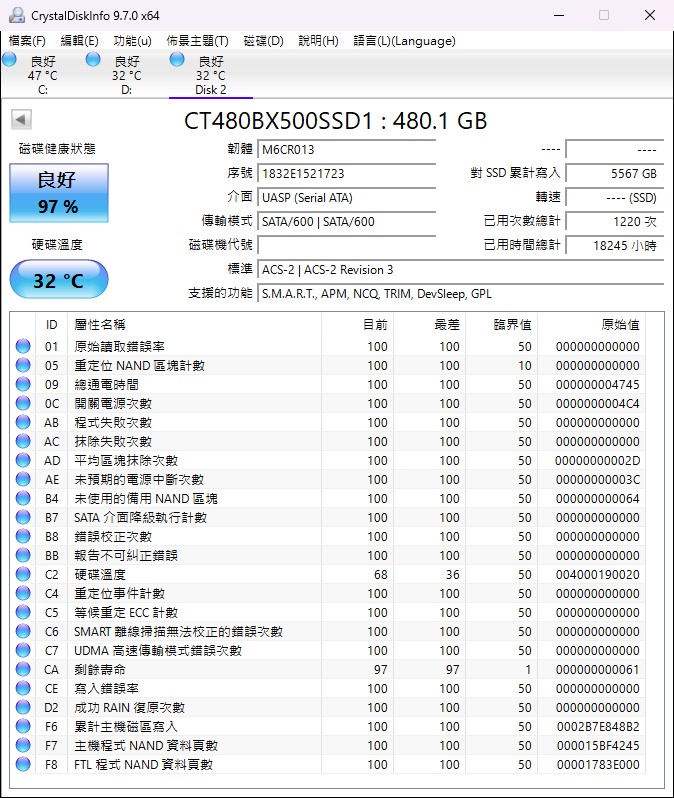Click status circle for attribute B4

click(23, 498)
